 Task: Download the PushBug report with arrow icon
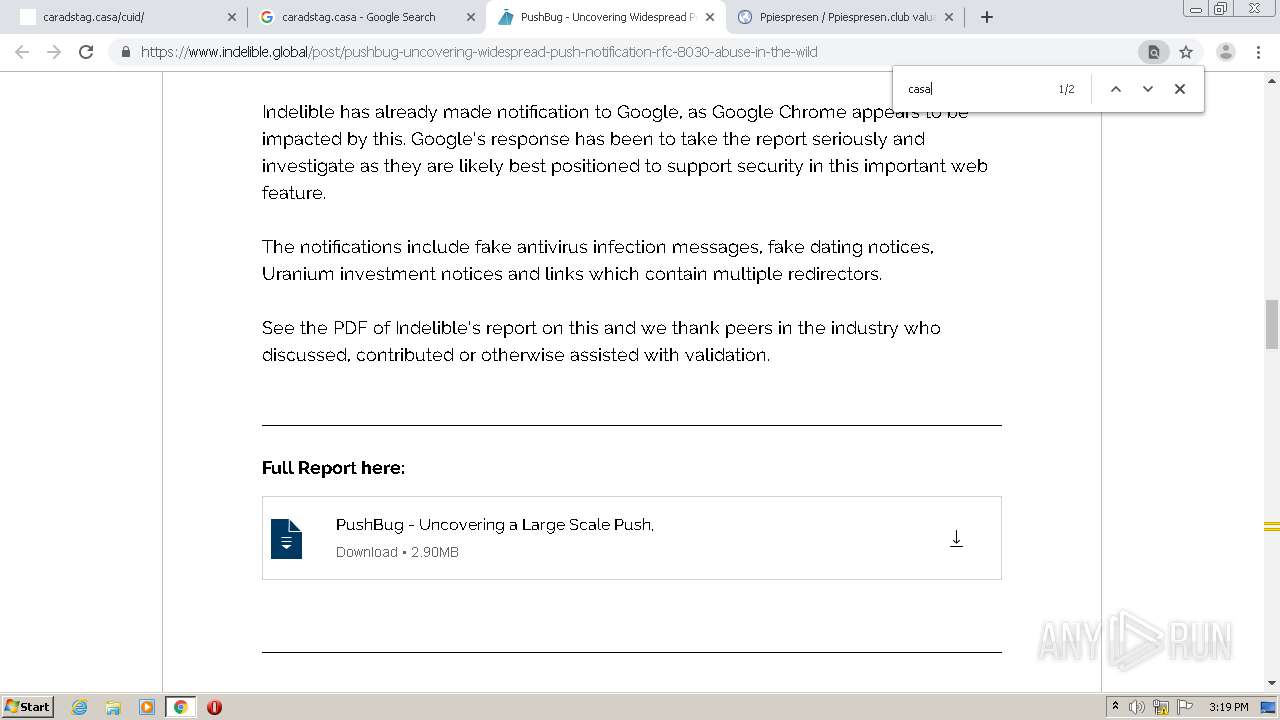(956, 538)
